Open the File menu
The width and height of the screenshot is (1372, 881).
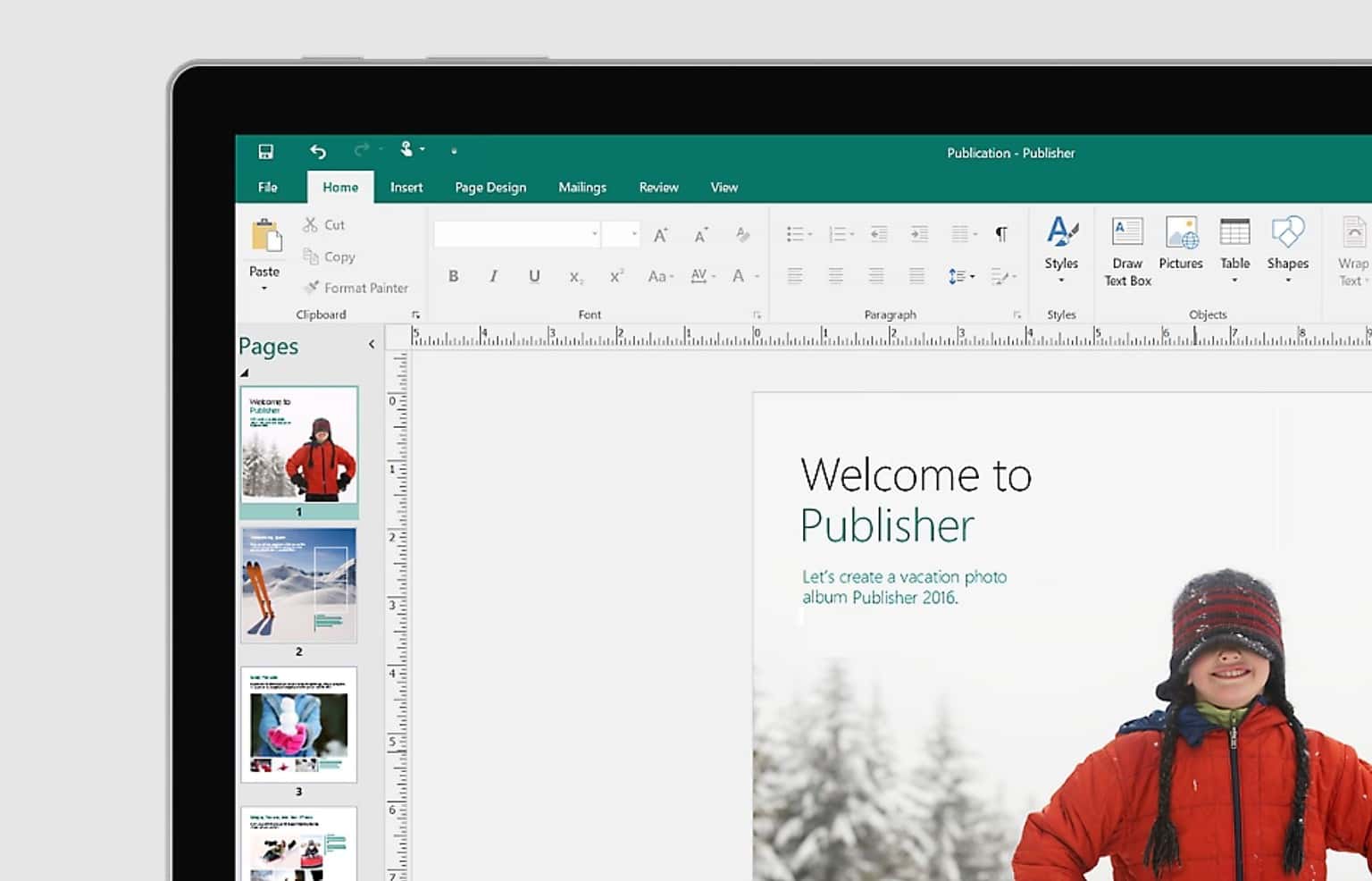pyautogui.click(x=267, y=187)
